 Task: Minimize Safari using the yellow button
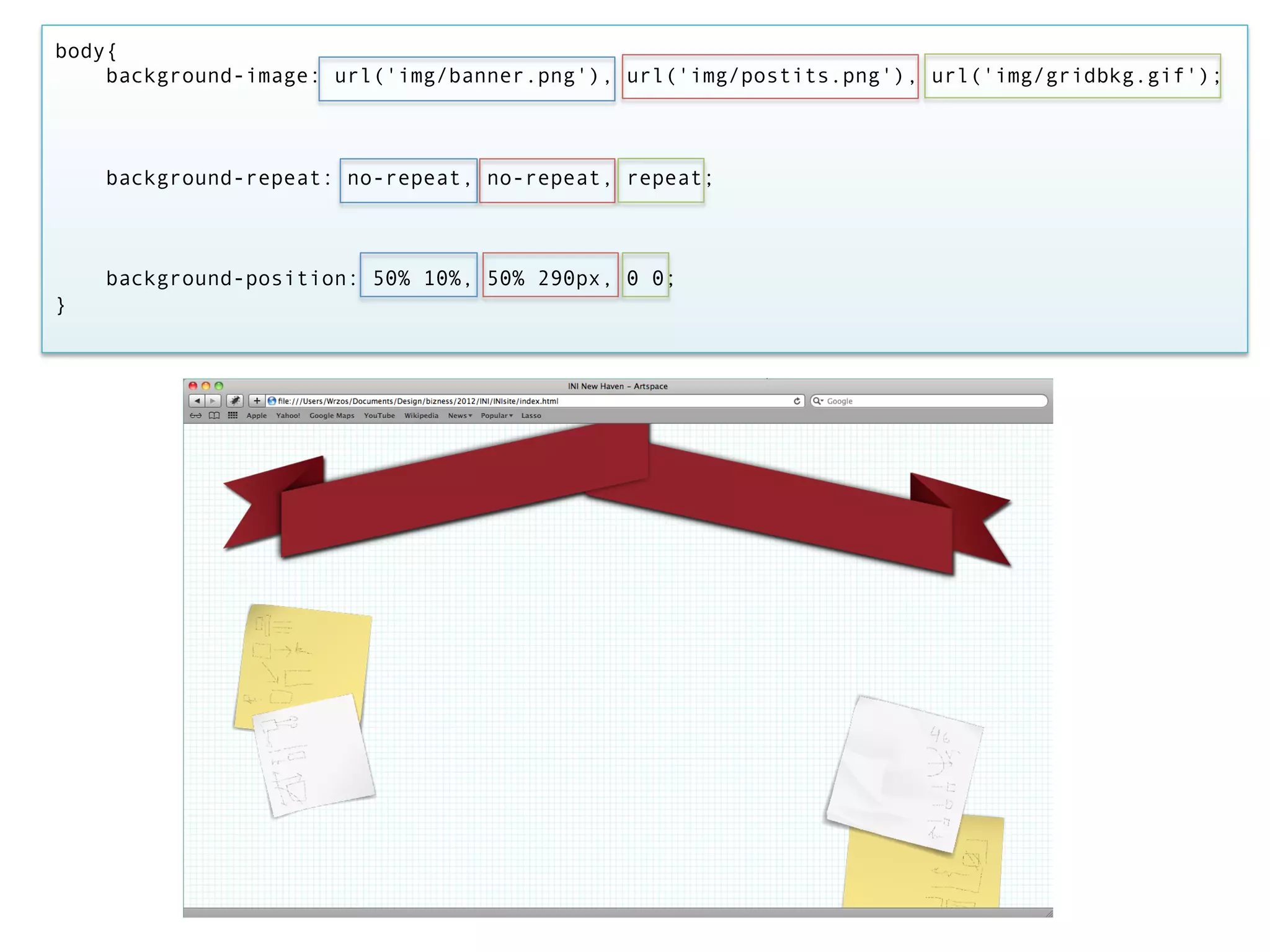tap(206, 386)
